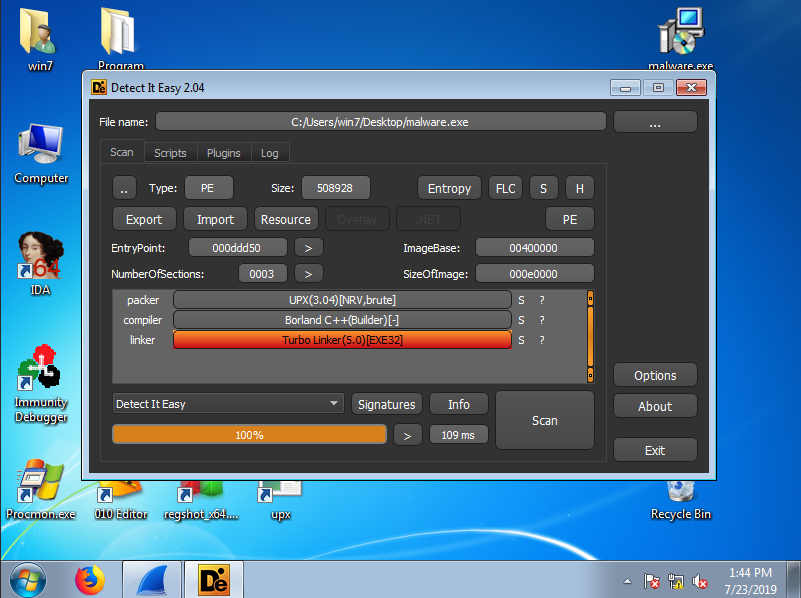Click the arrow next to EntryPoint
Viewport: 801px width, 598px height.
[x=309, y=248]
